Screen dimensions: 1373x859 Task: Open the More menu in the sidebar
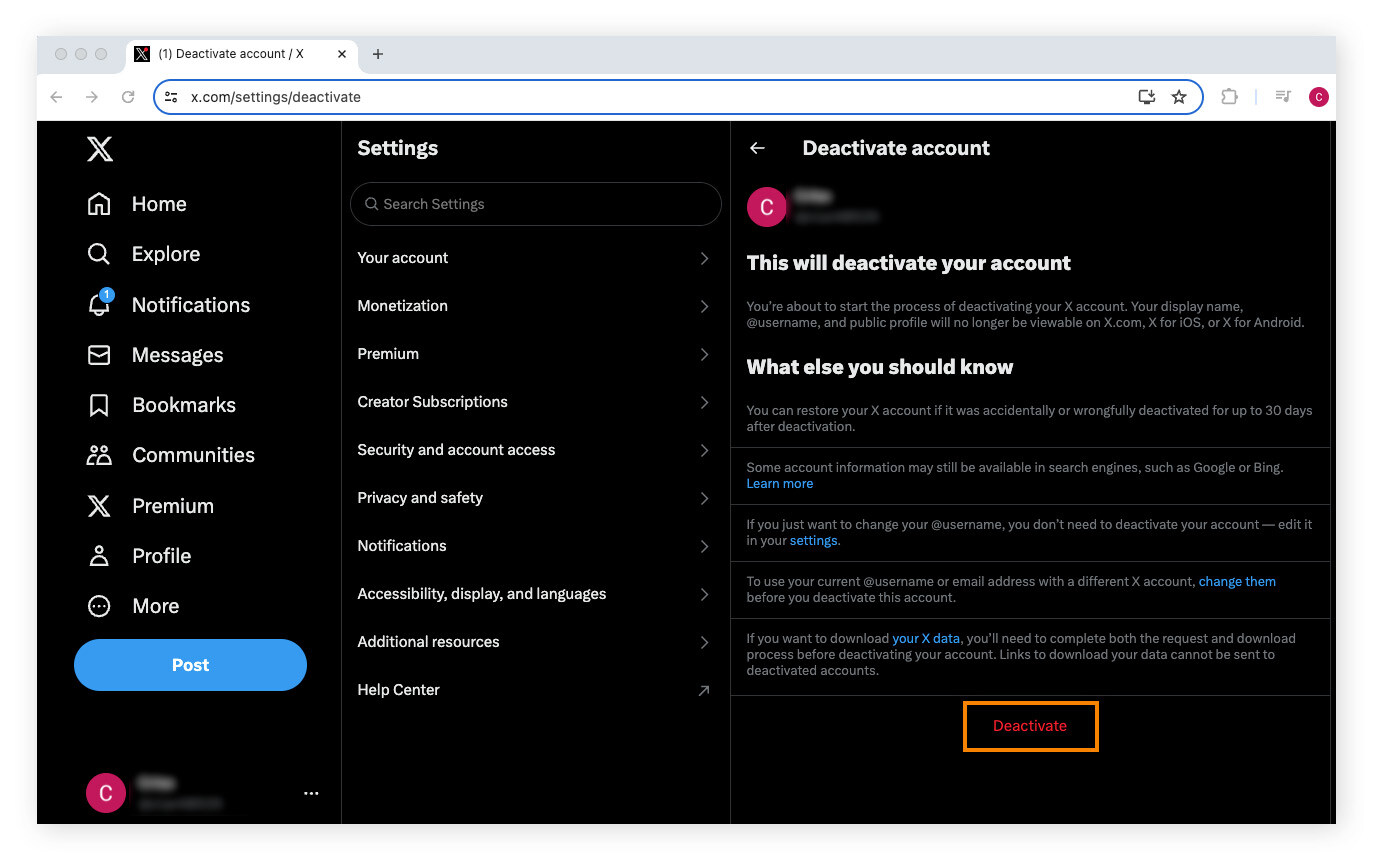[x=155, y=606]
